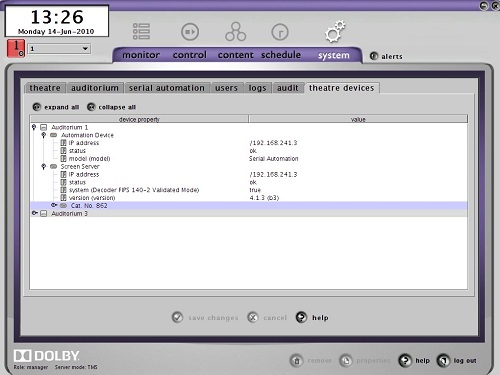The width and height of the screenshot is (500, 375).
Task: Switch to the logs sub-tab
Action: pyautogui.click(x=258, y=88)
